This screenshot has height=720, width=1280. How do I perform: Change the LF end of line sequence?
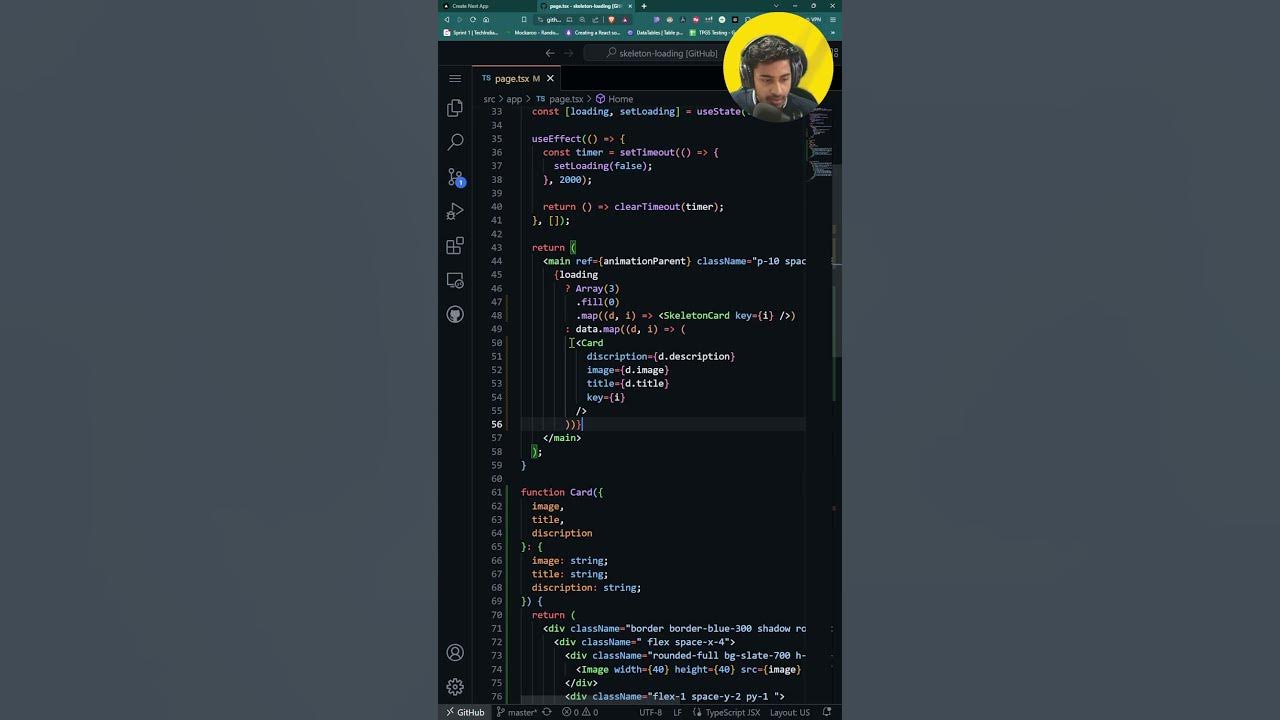tap(677, 712)
